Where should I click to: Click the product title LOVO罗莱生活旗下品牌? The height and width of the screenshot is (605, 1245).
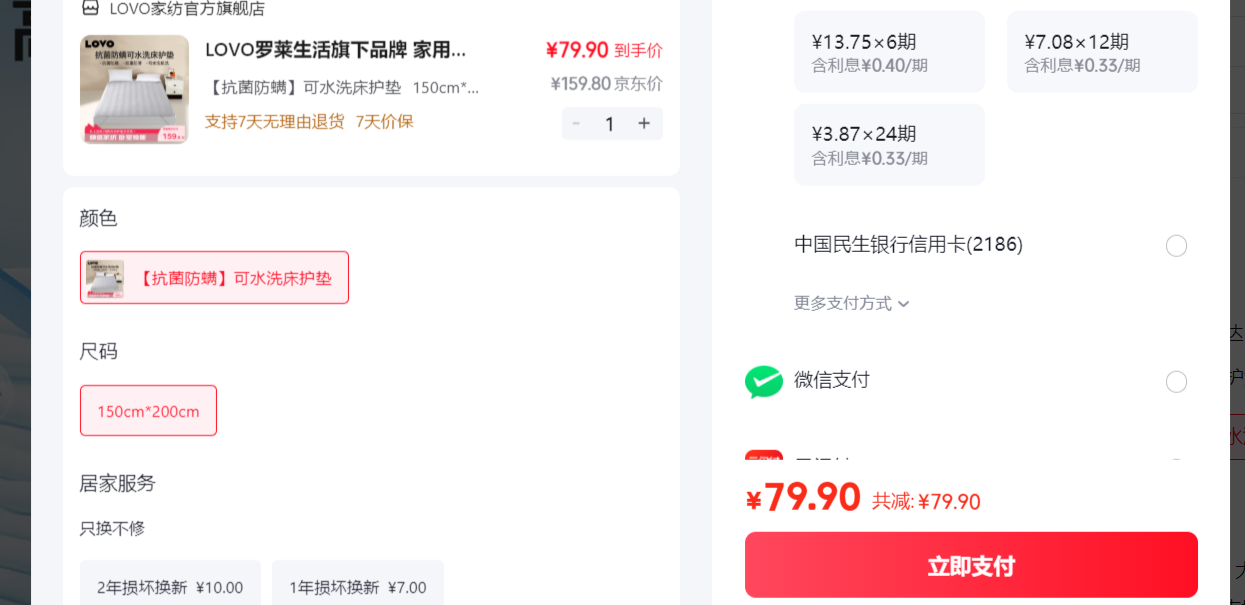335,50
